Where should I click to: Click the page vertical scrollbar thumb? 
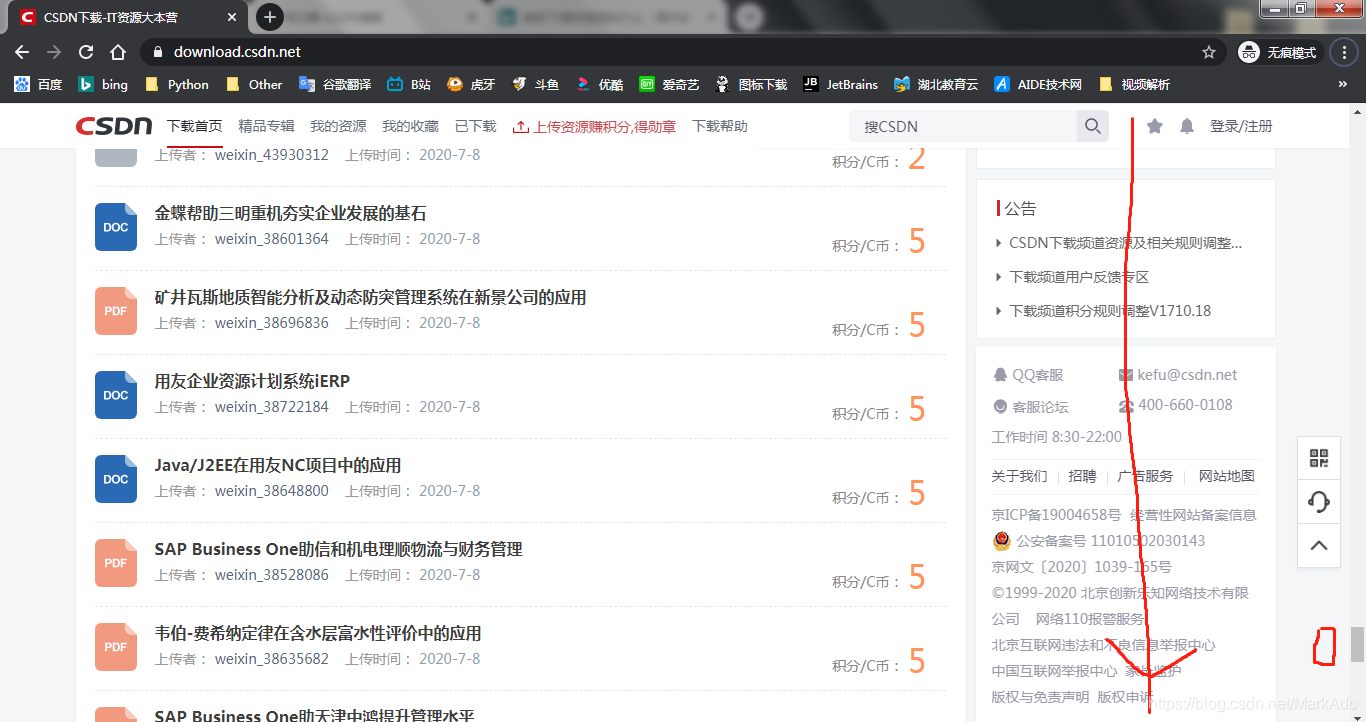pyautogui.click(x=1357, y=644)
